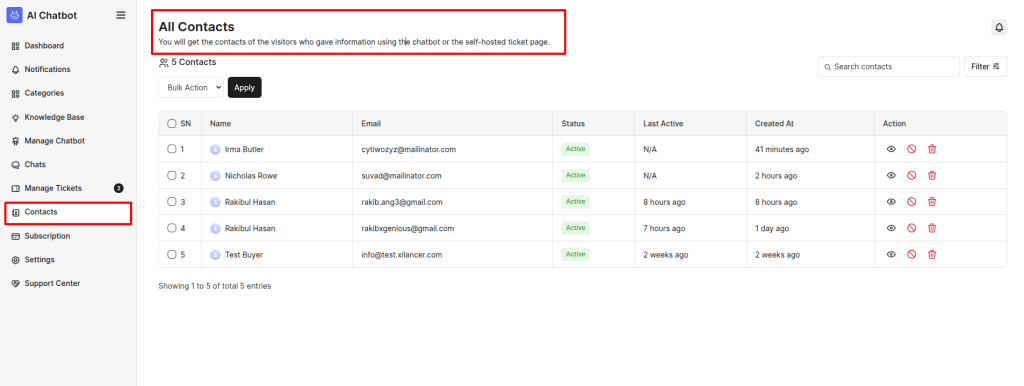Go to Dashboard in sidebar
The width and height of the screenshot is (1024, 386).
[44, 46]
